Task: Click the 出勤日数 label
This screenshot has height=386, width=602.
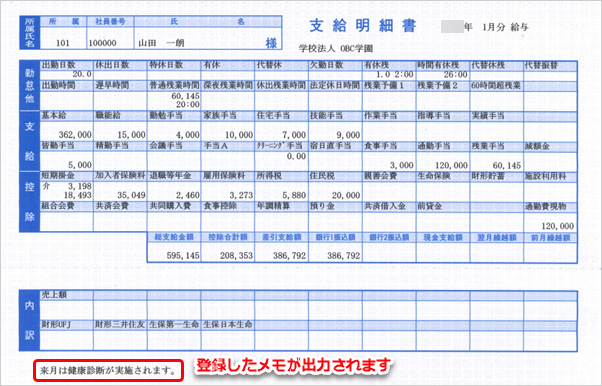Action: [x=58, y=65]
